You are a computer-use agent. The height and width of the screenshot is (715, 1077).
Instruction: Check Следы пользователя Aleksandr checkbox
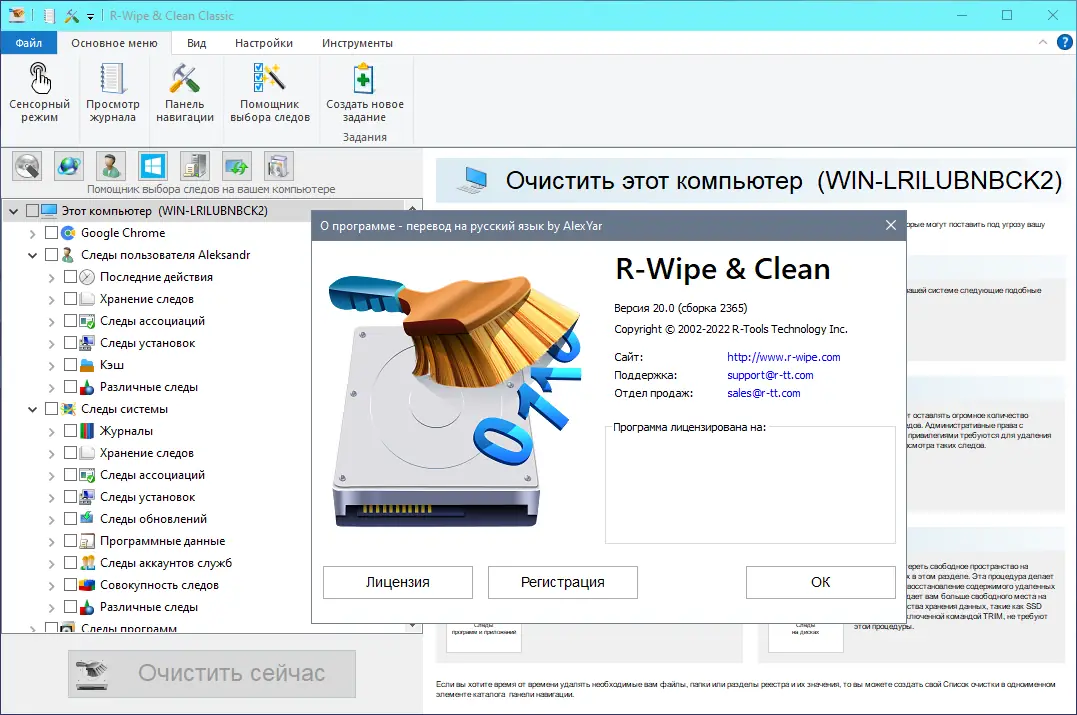[x=51, y=255]
